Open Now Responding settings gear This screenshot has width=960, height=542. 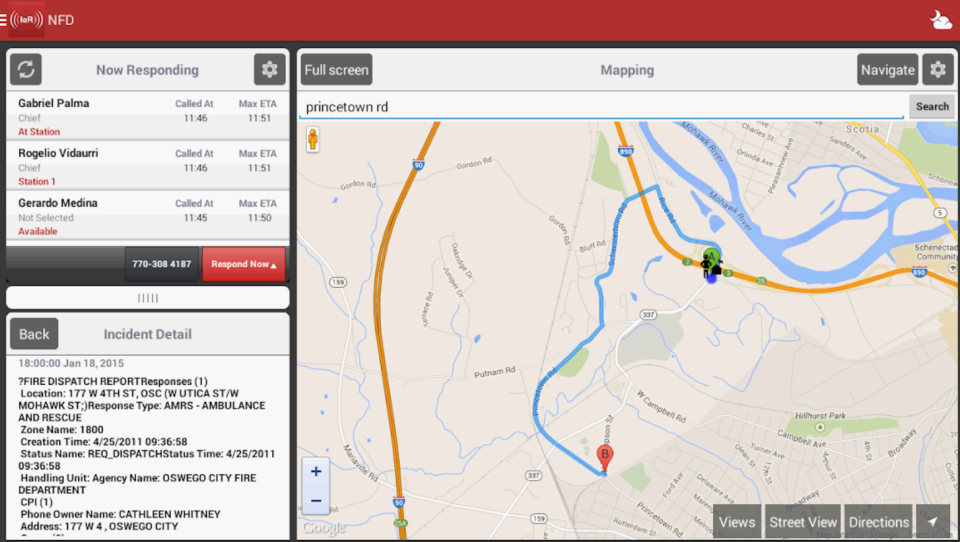(269, 69)
